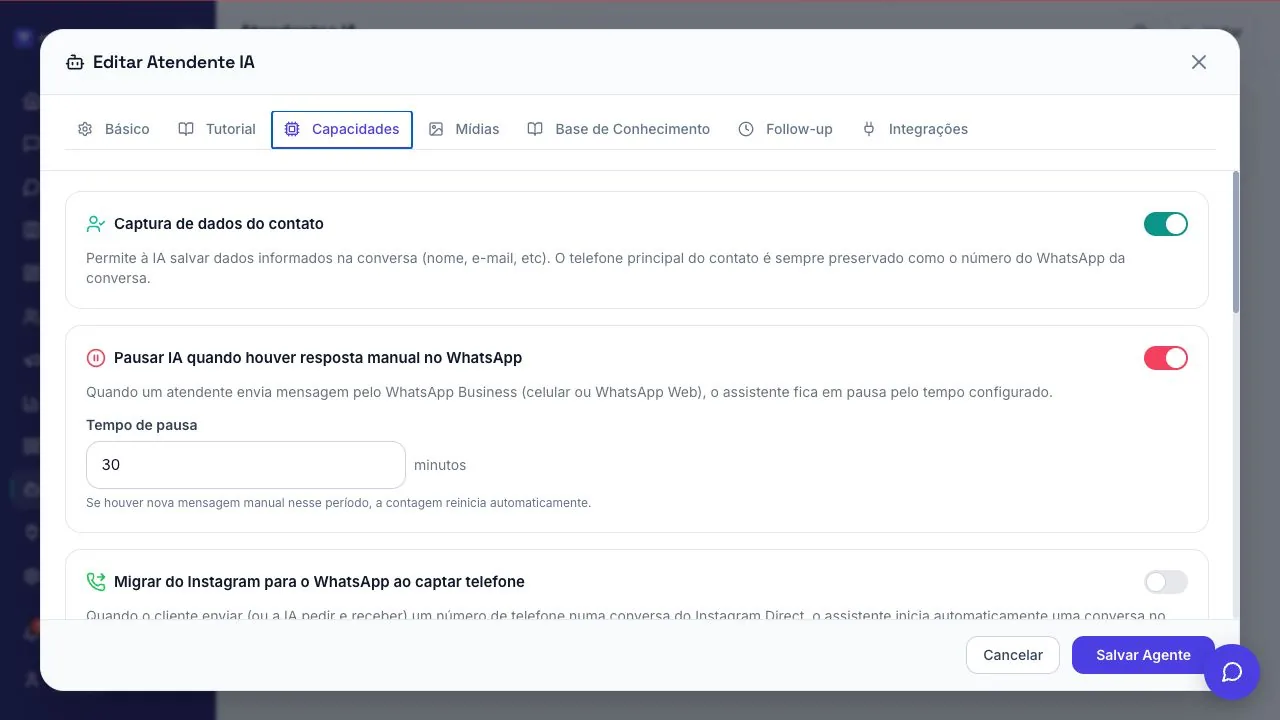
Task: Click the contagem reinicia automaticamente hint text
Action: click(x=339, y=503)
